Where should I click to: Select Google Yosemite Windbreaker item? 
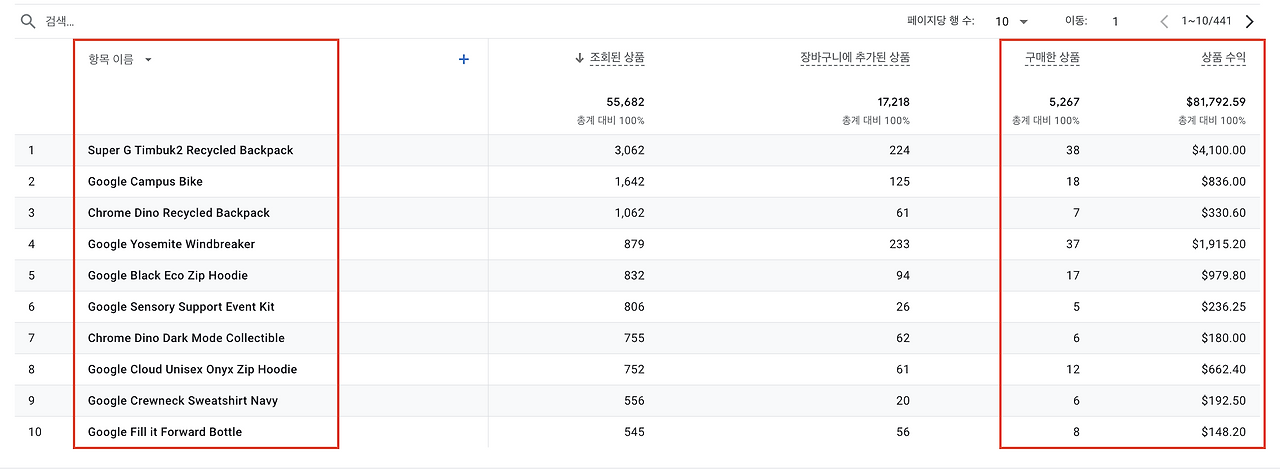[x=171, y=244]
